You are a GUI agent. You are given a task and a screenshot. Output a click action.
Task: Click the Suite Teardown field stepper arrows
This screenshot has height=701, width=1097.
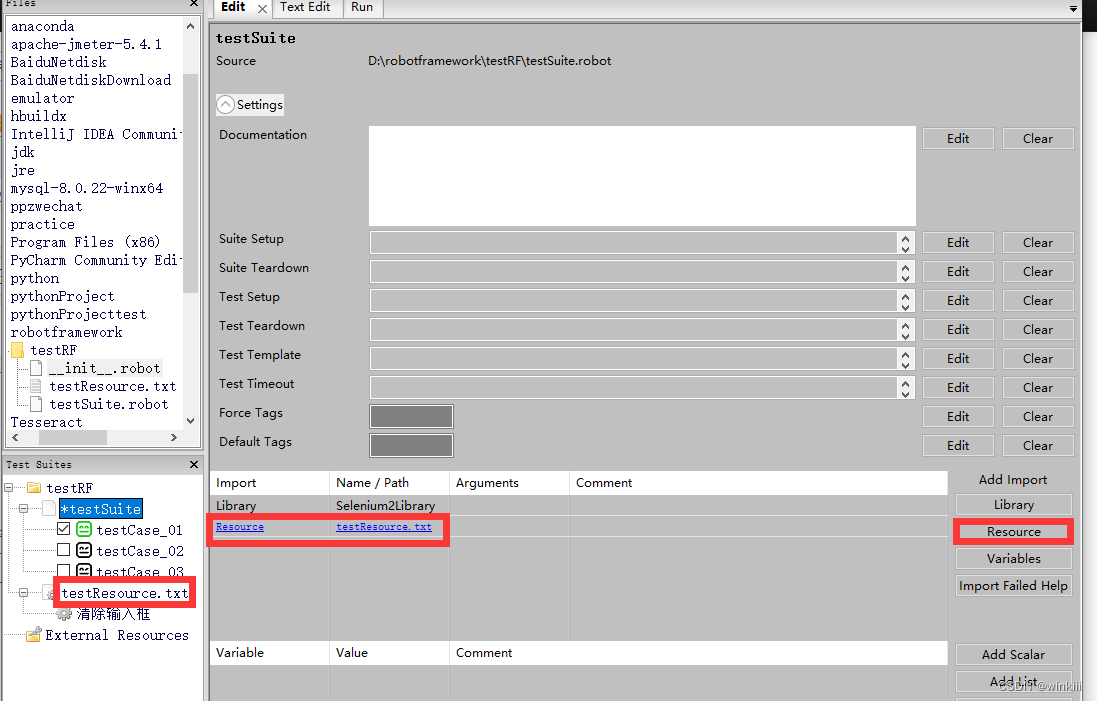905,271
